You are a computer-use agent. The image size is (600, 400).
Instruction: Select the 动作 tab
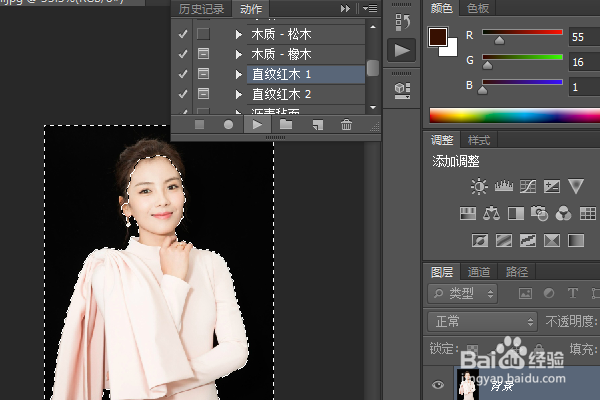[x=251, y=9]
